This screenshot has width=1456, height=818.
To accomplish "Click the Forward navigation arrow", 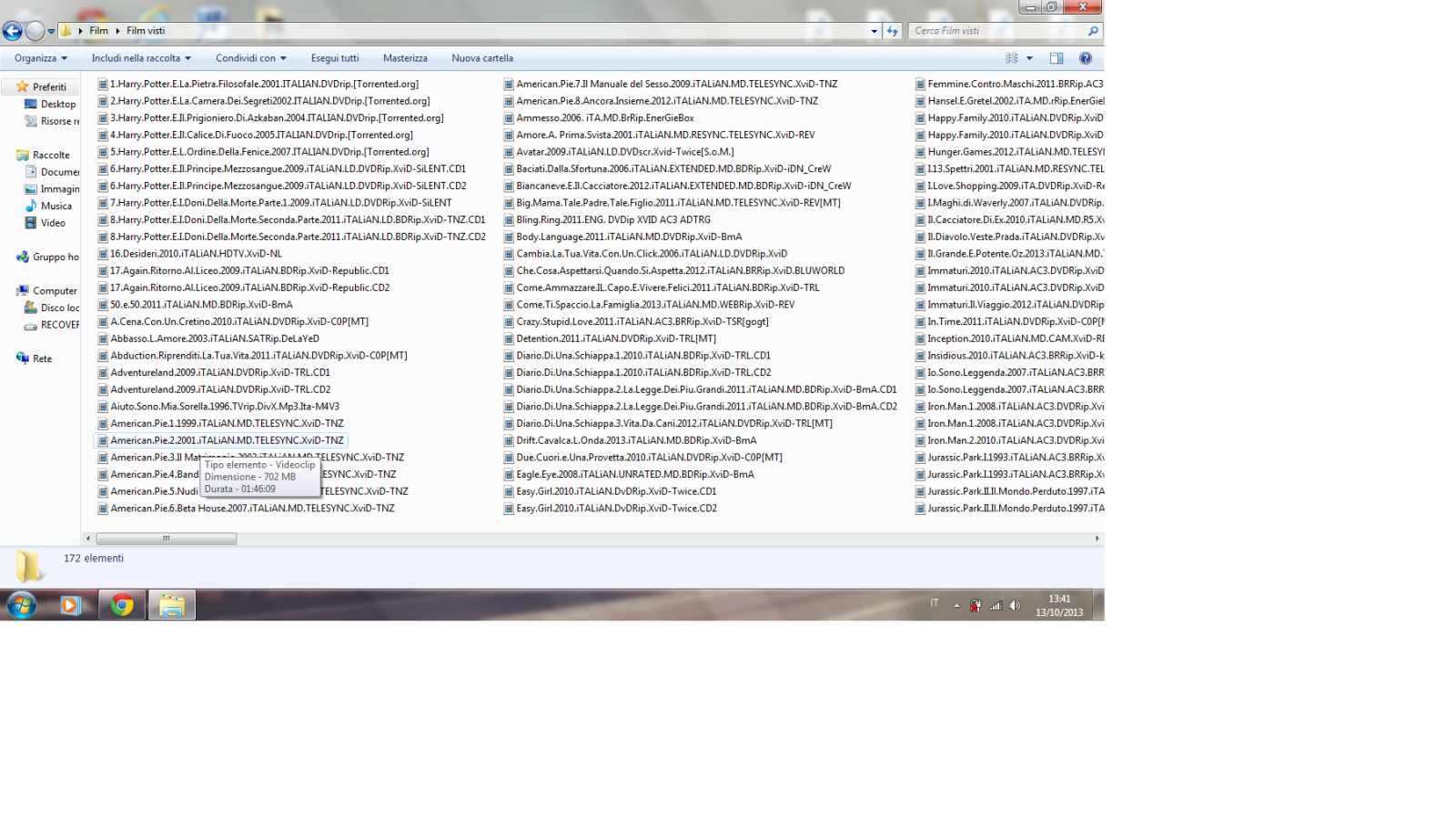I will pyautogui.click(x=35, y=31).
